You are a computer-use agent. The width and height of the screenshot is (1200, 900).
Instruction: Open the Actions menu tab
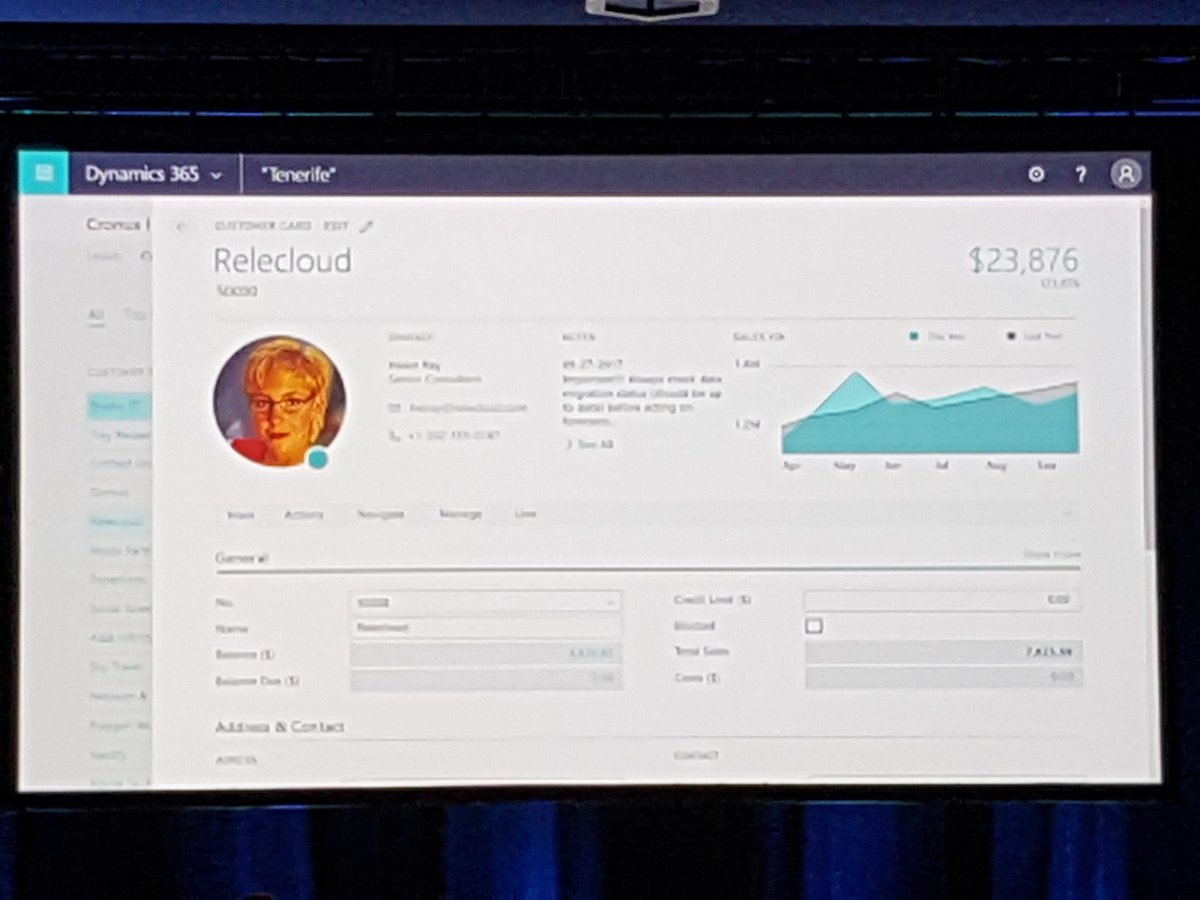(x=303, y=515)
